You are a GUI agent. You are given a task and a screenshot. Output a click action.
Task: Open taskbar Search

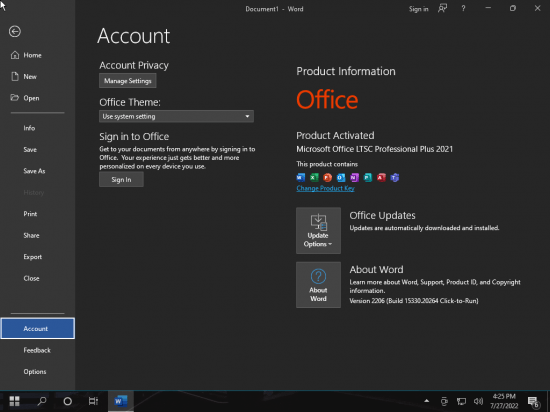(x=42, y=401)
